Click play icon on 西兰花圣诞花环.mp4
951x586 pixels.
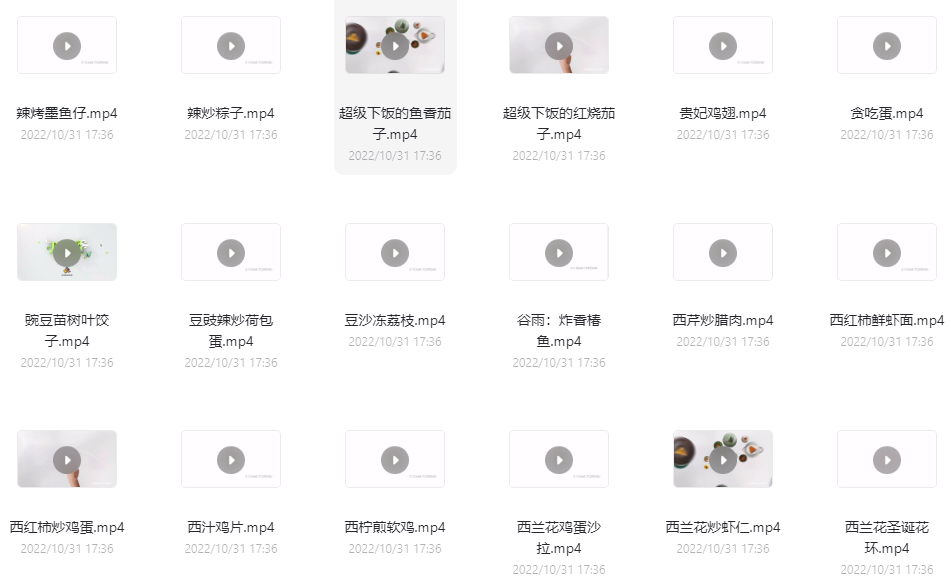(x=887, y=460)
